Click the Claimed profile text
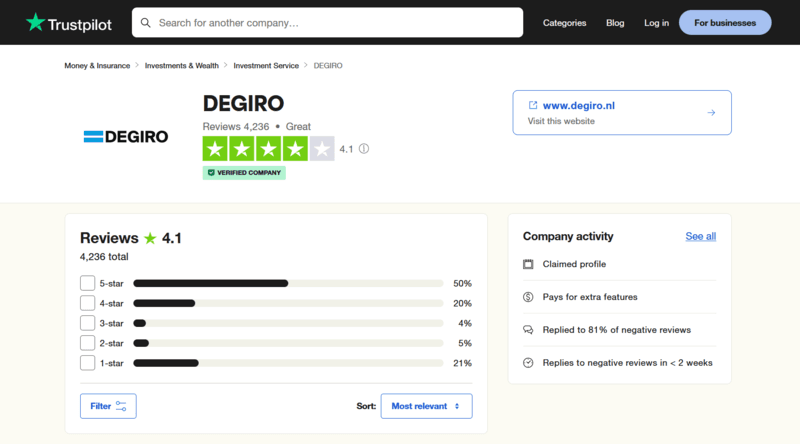 574,264
